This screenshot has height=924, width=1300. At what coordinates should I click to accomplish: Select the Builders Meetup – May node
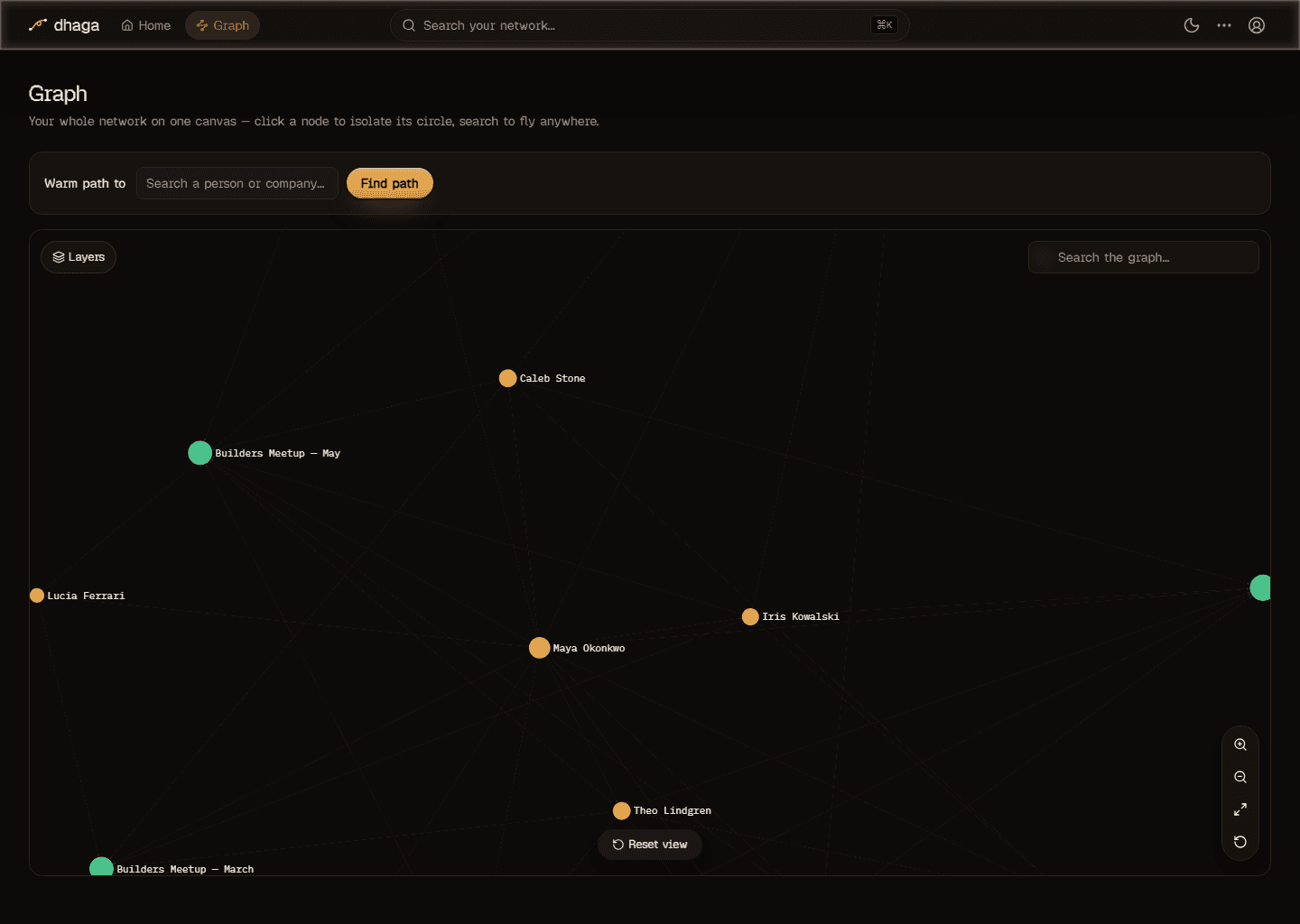[x=200, y=453]
